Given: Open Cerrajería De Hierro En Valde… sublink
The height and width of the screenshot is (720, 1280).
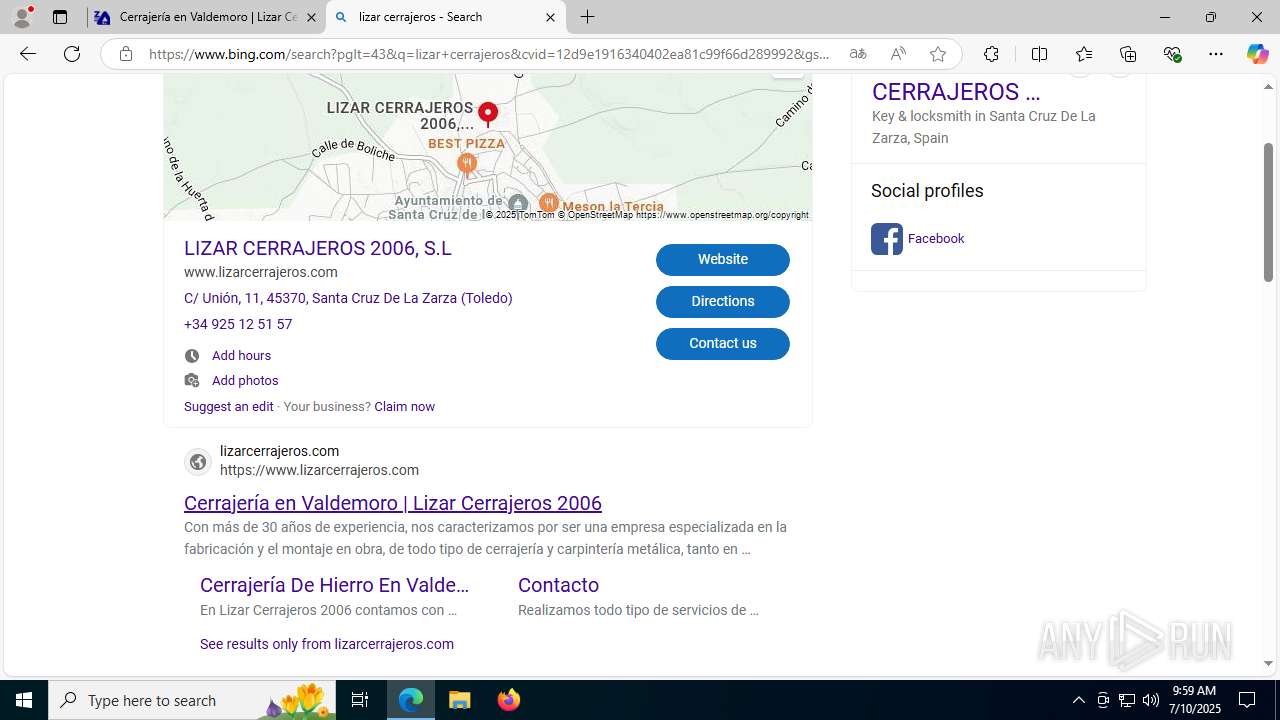Looking at the screenshot, I should point(334,585).
